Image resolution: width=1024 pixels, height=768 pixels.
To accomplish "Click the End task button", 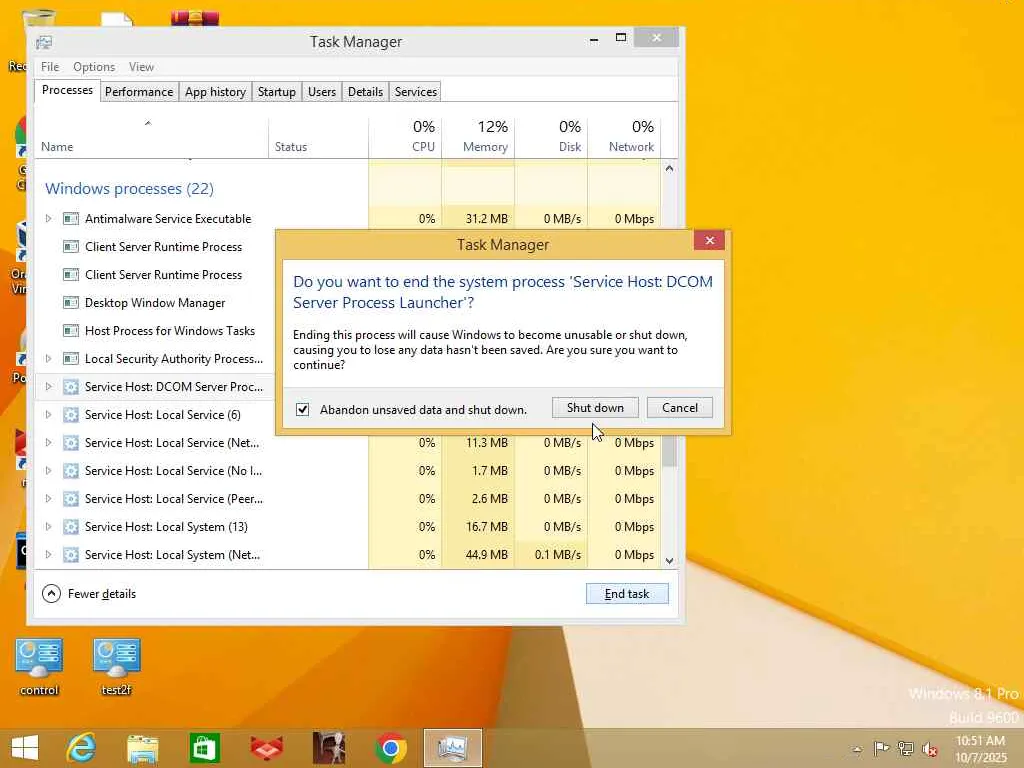I will (x=627, y=594).
